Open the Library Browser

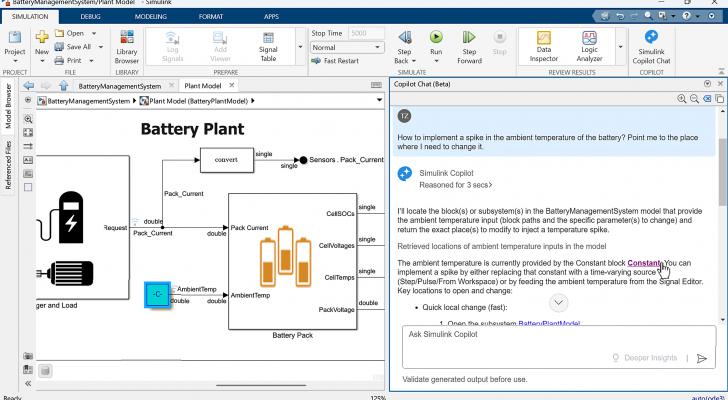(x=127, y=50)
